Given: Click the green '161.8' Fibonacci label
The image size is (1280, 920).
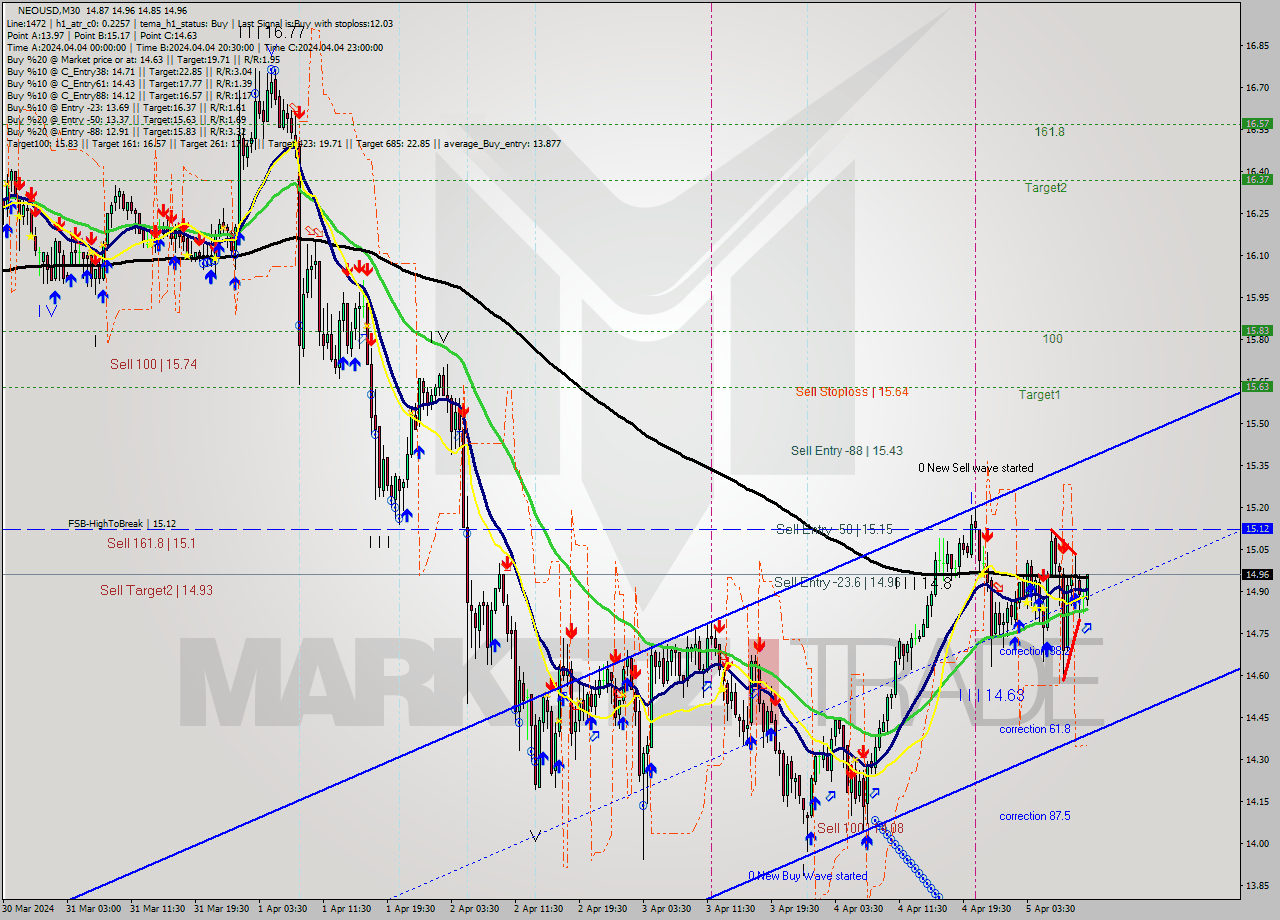Looking at the screenshot, I should [x=1050, y=131].
